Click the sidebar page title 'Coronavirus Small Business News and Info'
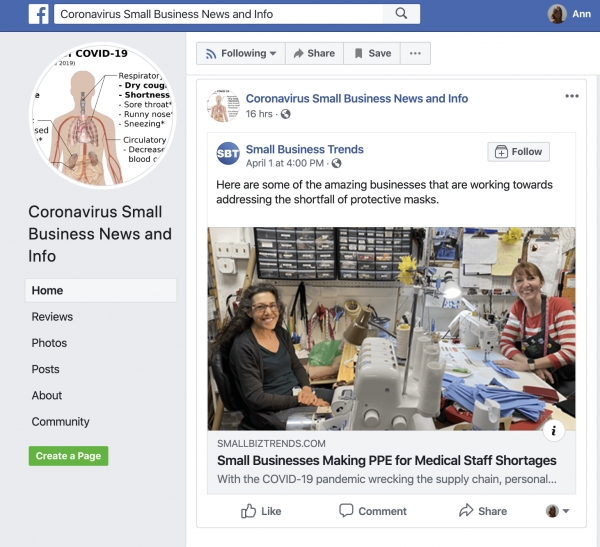Viewport: 600px width, 547px height. [100, 234]
